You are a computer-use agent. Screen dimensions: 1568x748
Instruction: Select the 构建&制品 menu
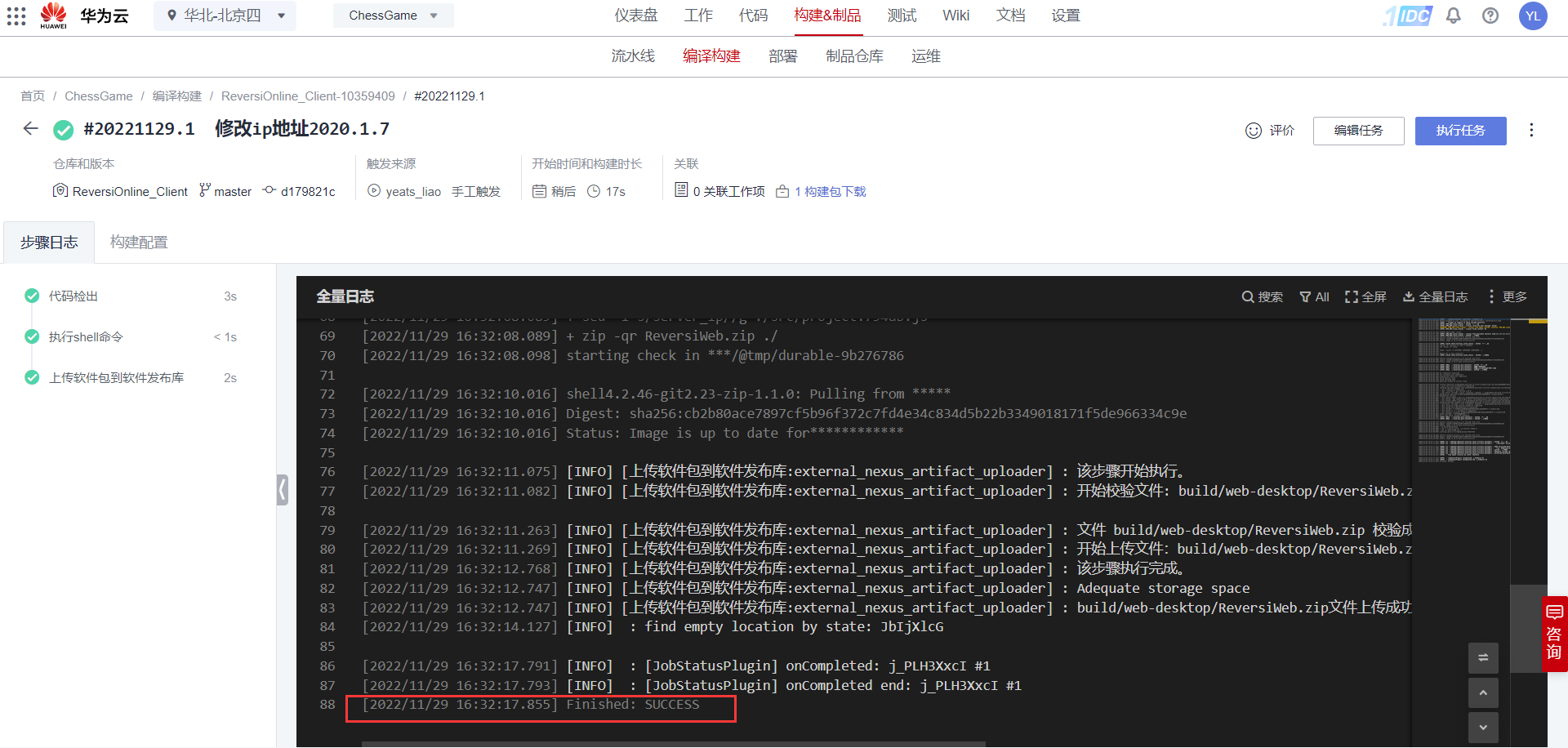pos(827,16)
